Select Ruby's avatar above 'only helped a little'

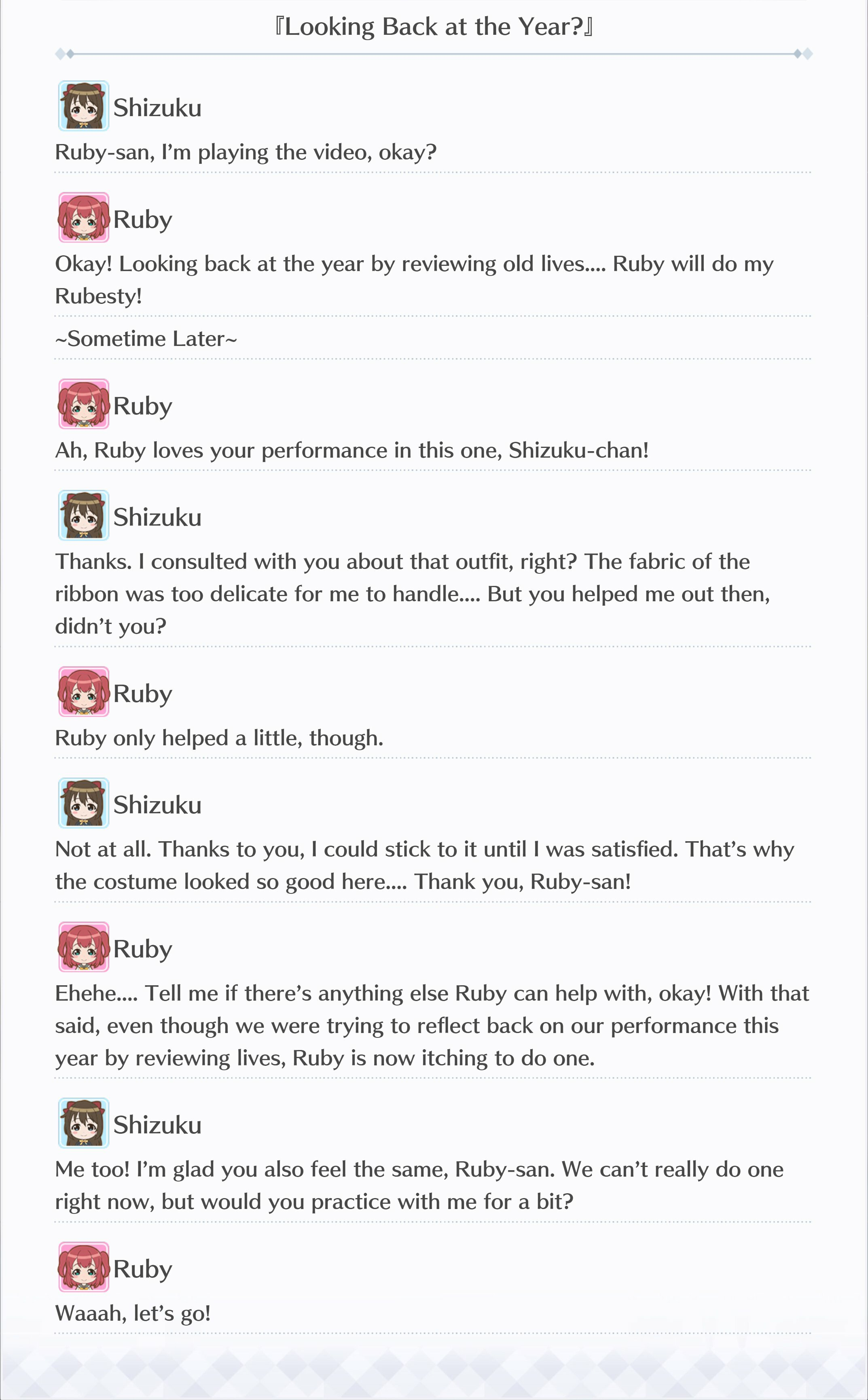(84, 692)
